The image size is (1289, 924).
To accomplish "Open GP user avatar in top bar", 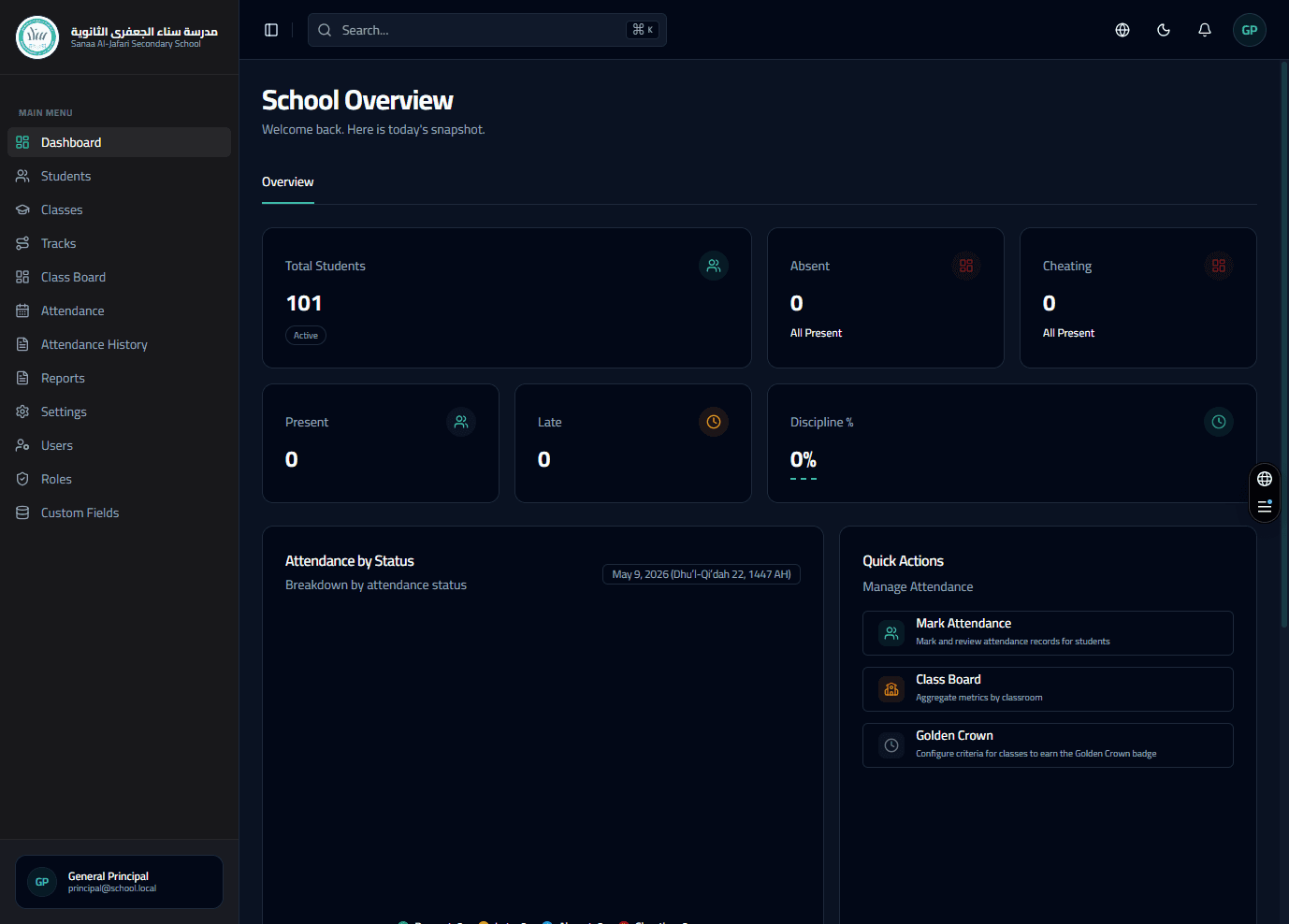I will [1250, 30].
